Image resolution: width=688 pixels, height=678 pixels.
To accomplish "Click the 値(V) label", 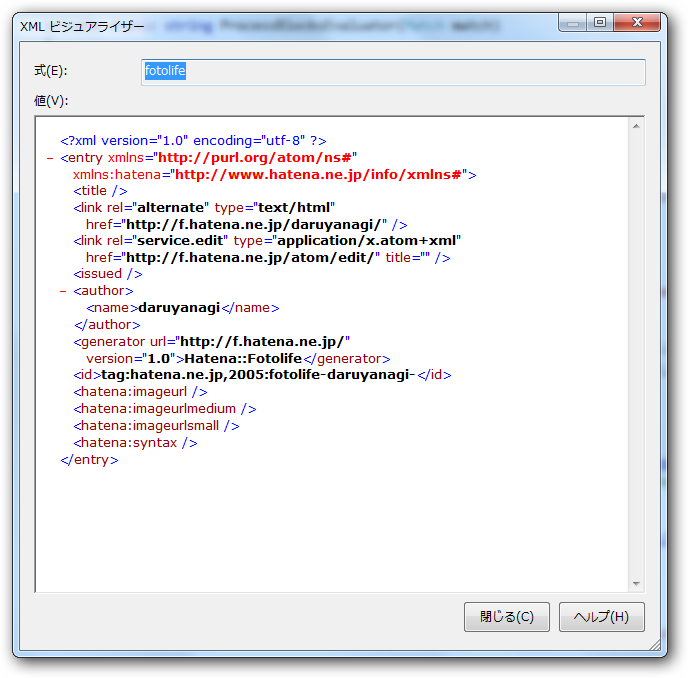I will (x=51, y=101).
